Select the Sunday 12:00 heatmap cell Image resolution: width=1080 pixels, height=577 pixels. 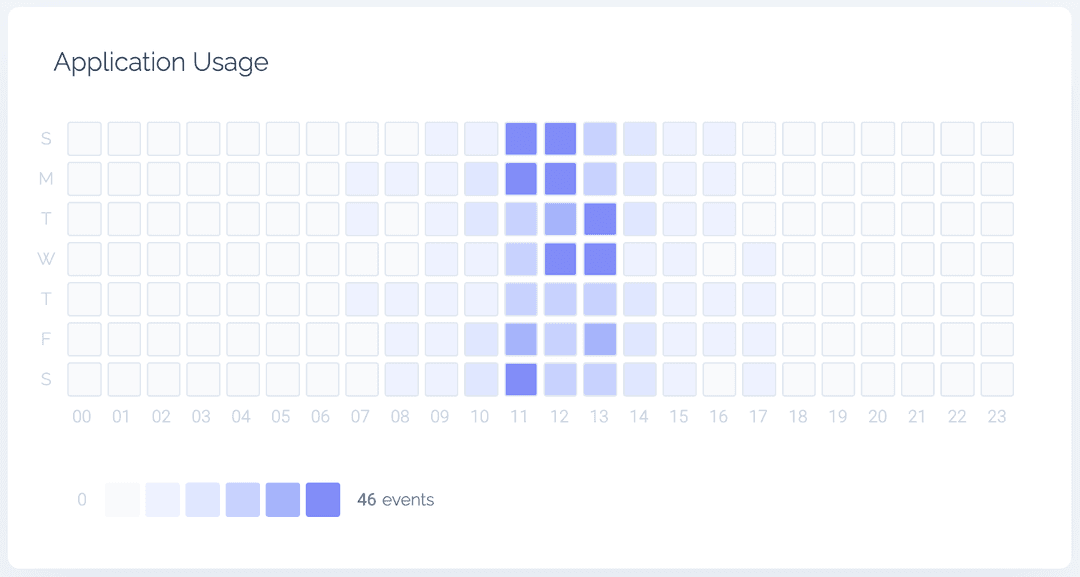[561, 138]
